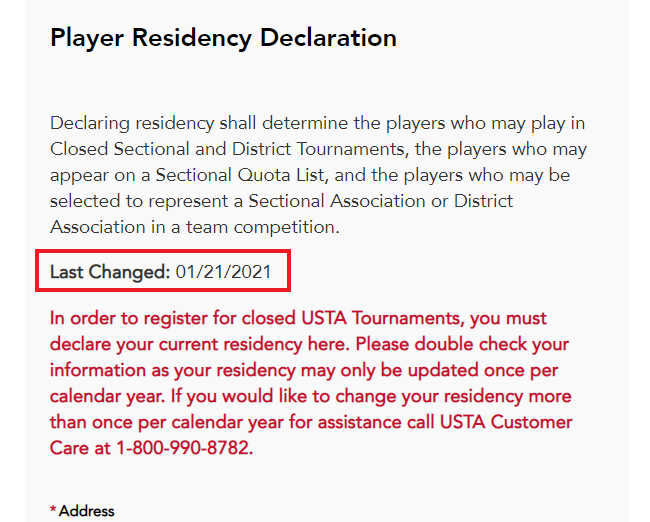The image size is (650, 522).
Task: Click the Last Changed label
Action: [110, 272]
